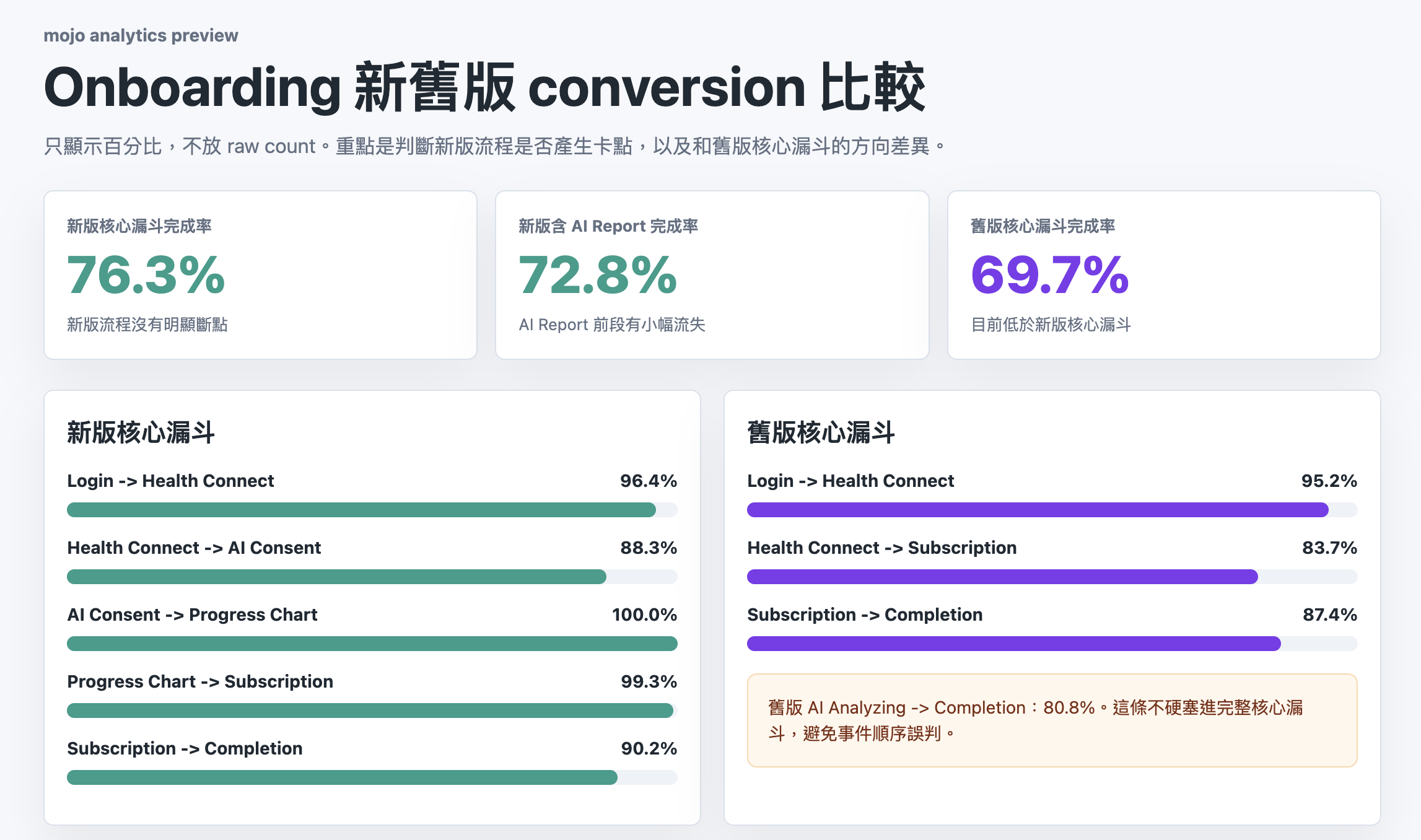Click the 88.3% value
The height and width of the screenshot is (840, 1421).
tap(649, 548)
